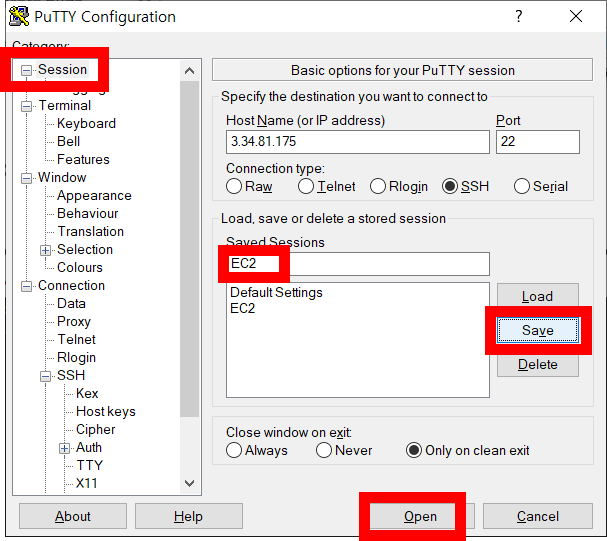Open the Connection category

coord(72,285)
